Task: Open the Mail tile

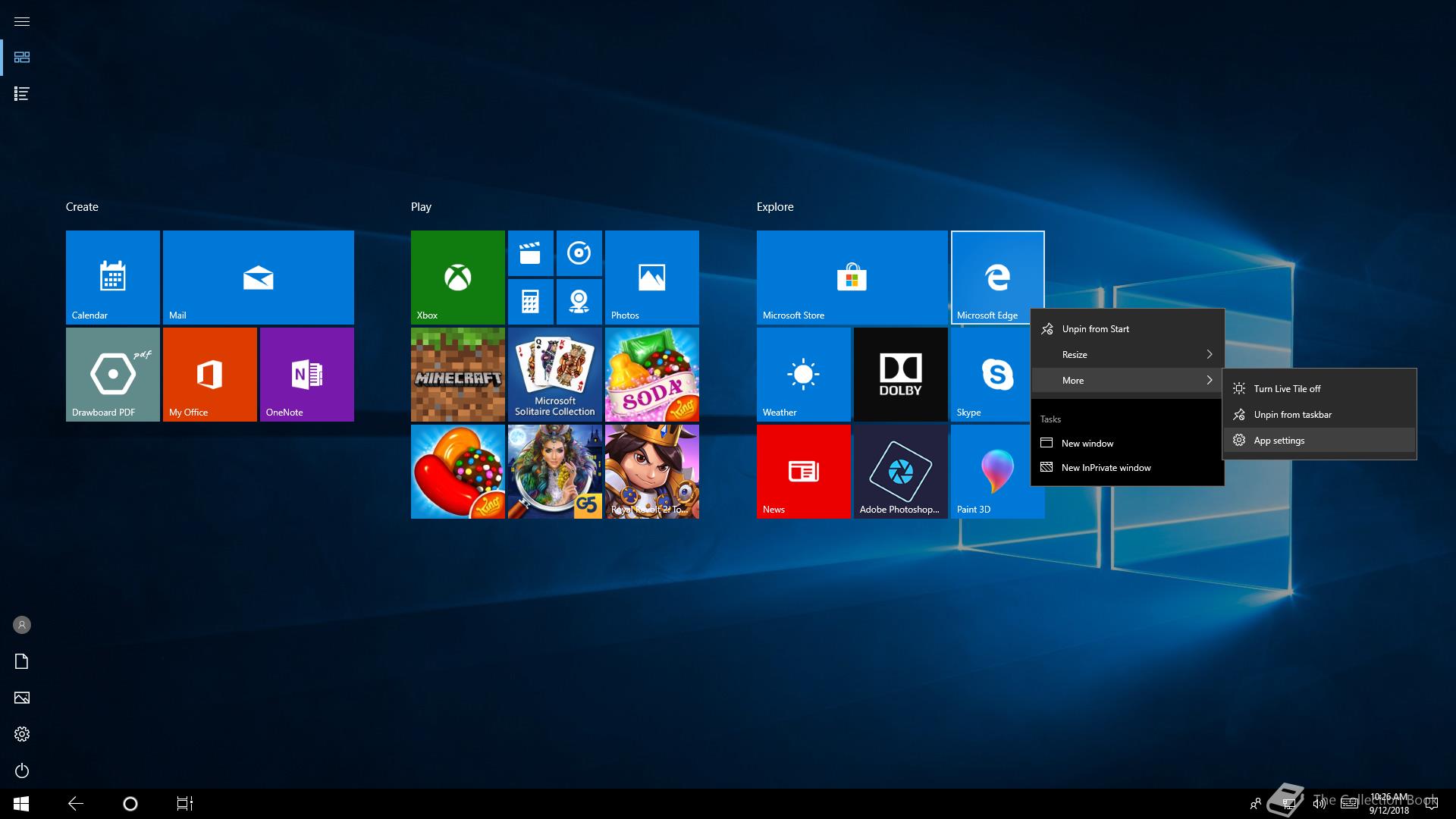Action: point(259,278)
